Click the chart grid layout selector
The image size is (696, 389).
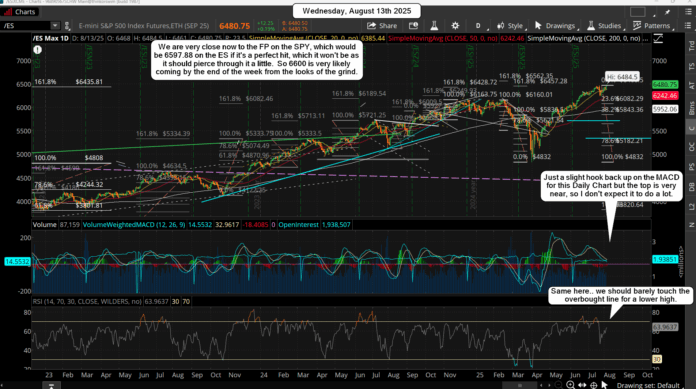[637, 12]
